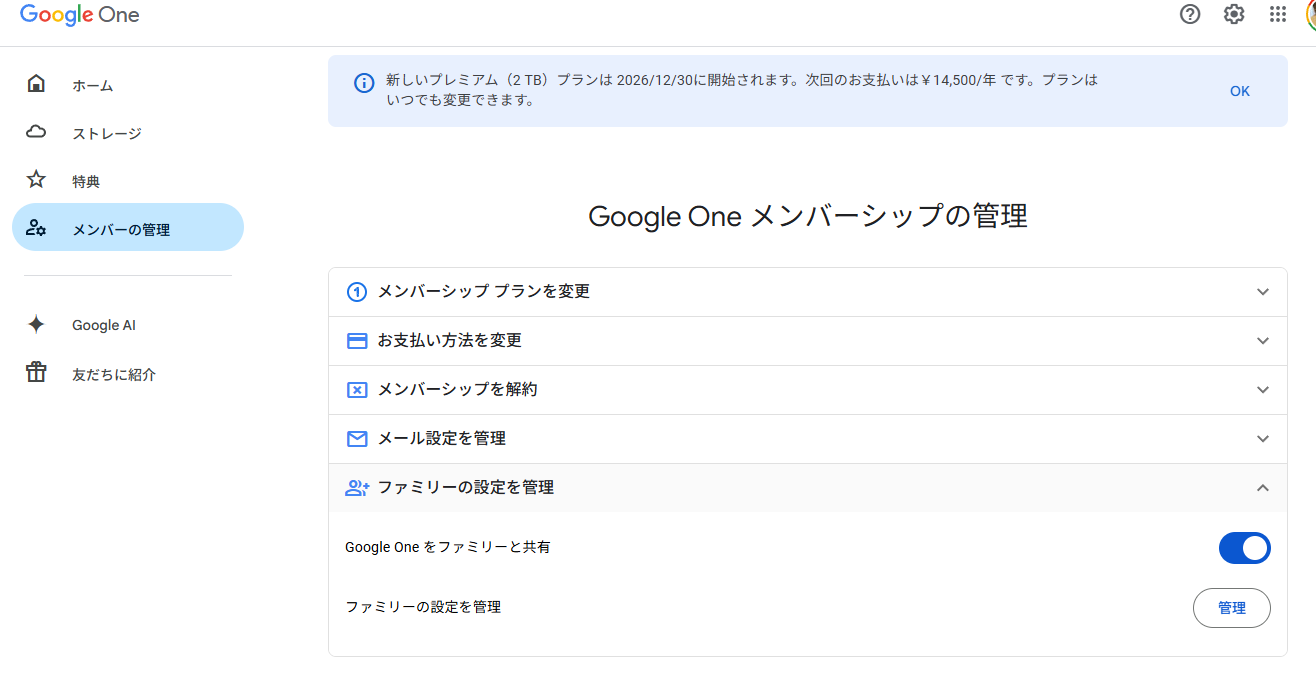Expand お支払い方法を変更 section
The image size is (1316, 679).
point(807,341)
